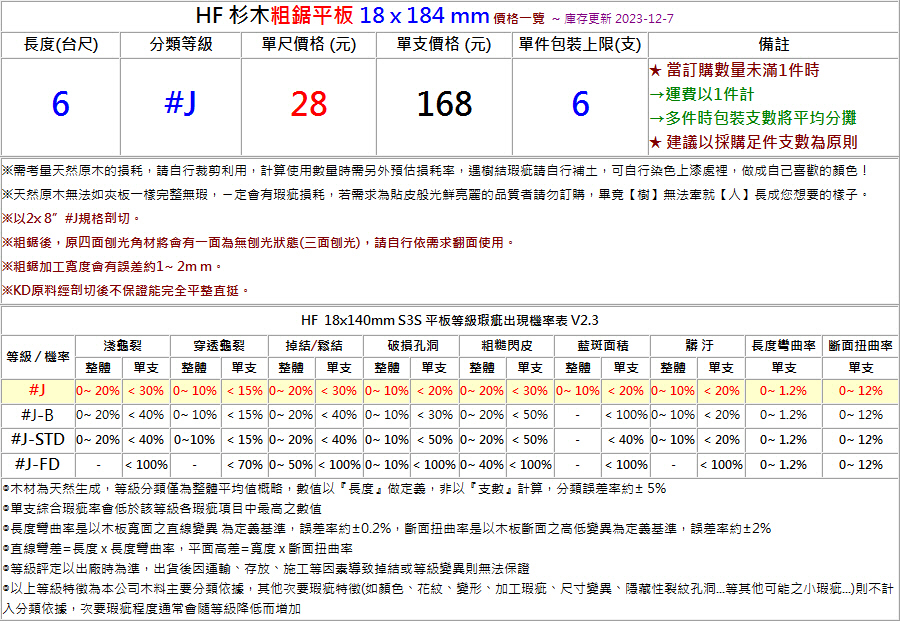
Task: Click the '穿透龜裂' defect header
Action: (x=219, y=346)
